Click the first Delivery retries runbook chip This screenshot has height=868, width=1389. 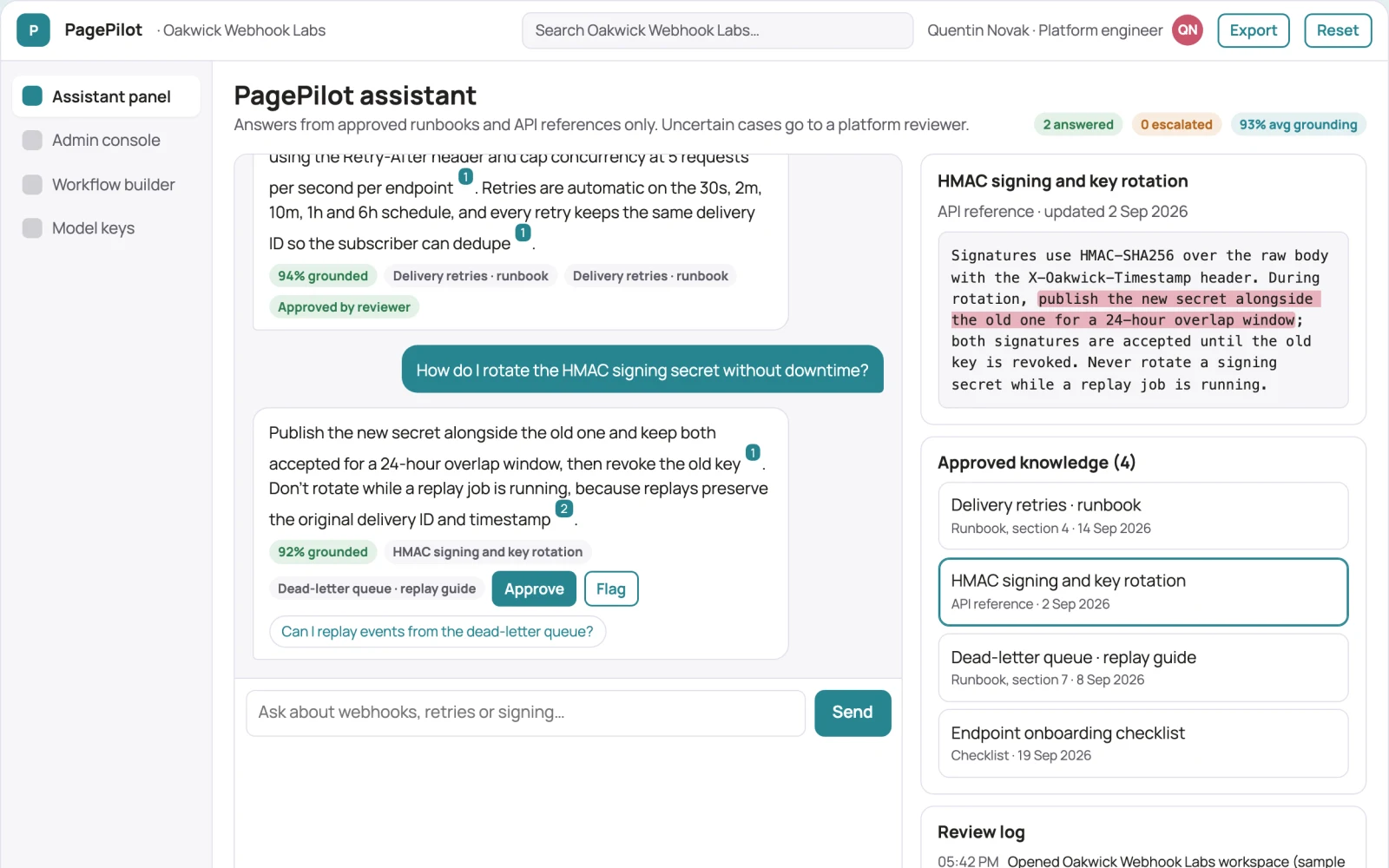pos(471,276)
